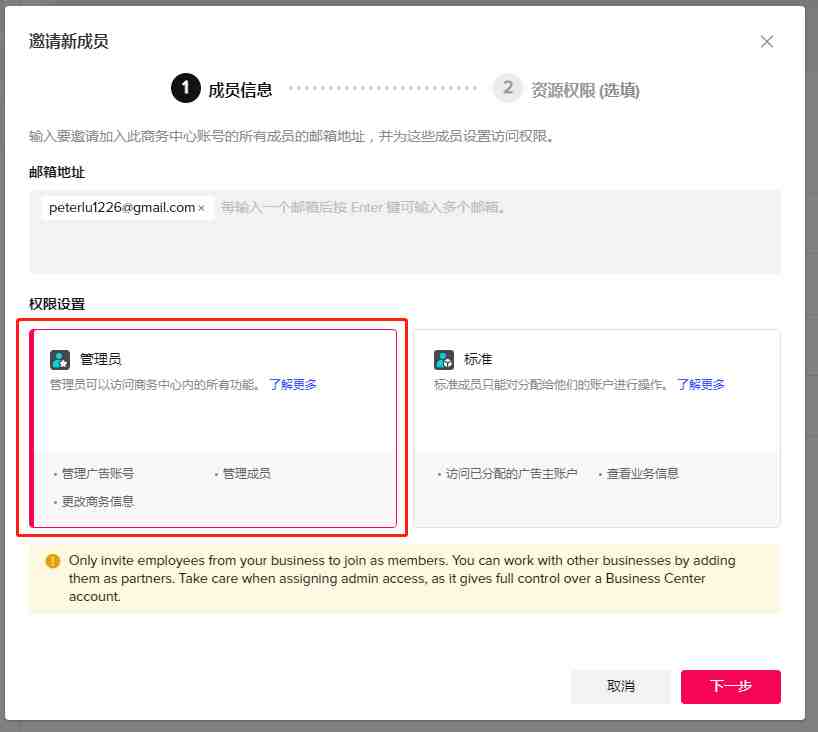This screenshot has width=818, height=732.
Task: Open 了解更多 link for 标准 role
Action: (700, 384)
